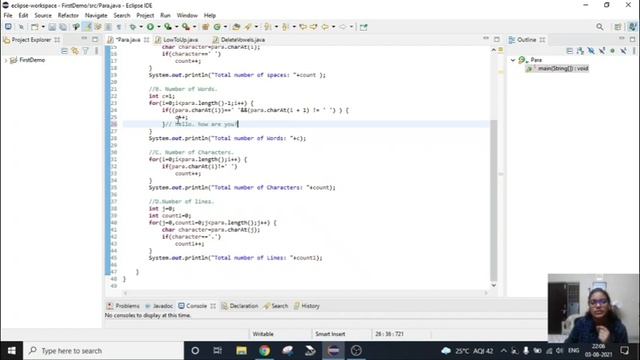Screen dimensions: 640x360
Task: Maximize the editor area
Action: coord(496,40)
